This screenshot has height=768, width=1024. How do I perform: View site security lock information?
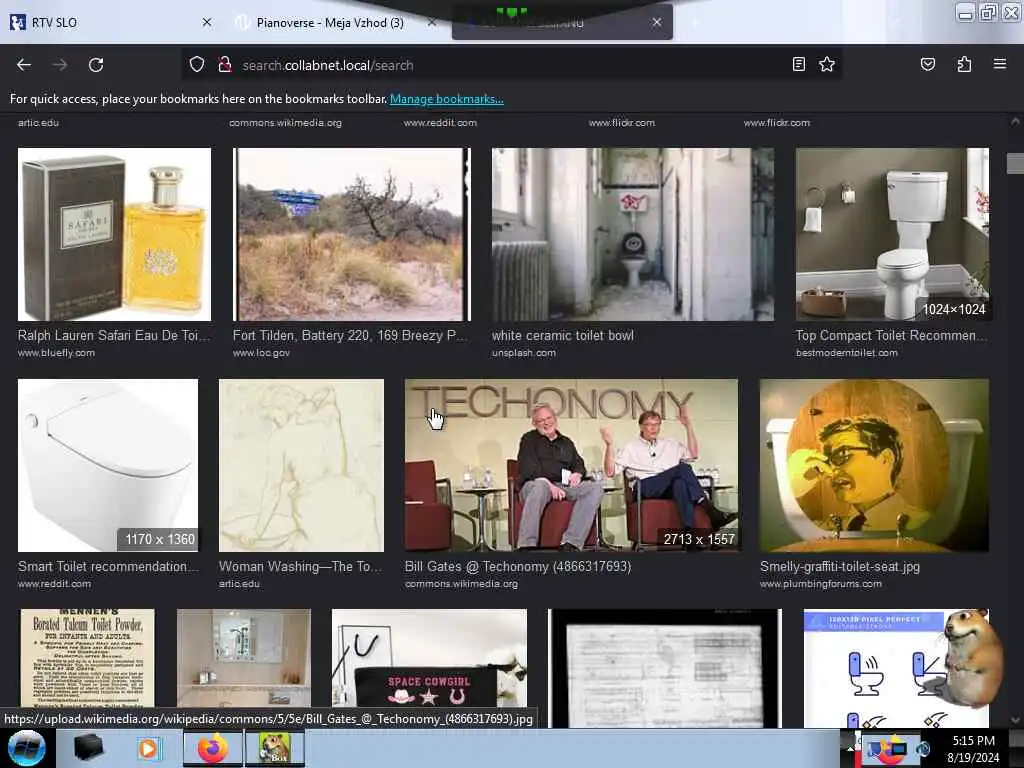tap(225, 65)
